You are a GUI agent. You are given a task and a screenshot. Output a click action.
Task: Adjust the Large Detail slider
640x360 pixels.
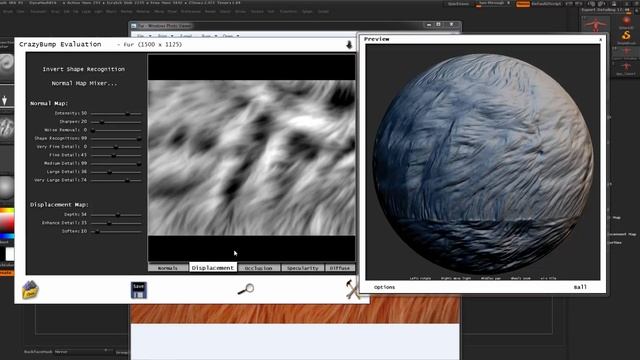116,172
